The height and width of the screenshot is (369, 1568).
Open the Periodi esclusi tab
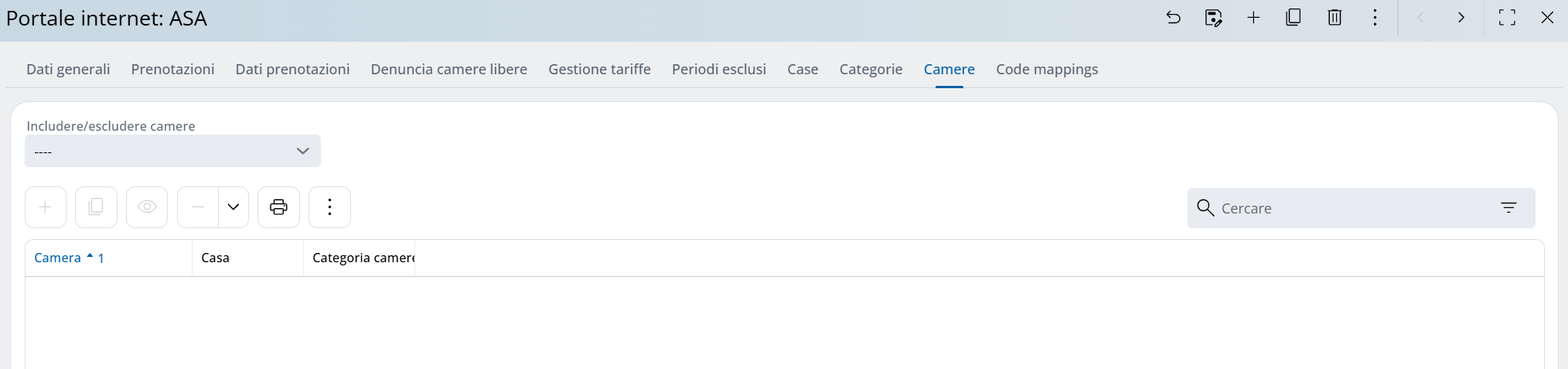coord(718,70)
